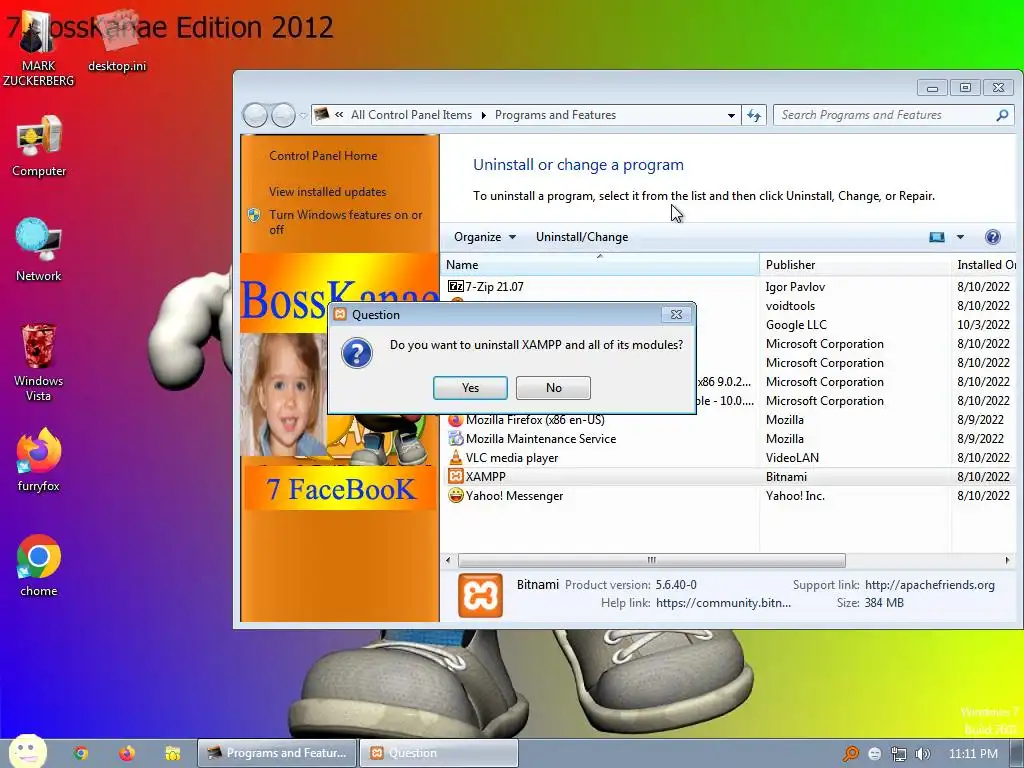Open the third pinned taskbar icon

point(172,753)
